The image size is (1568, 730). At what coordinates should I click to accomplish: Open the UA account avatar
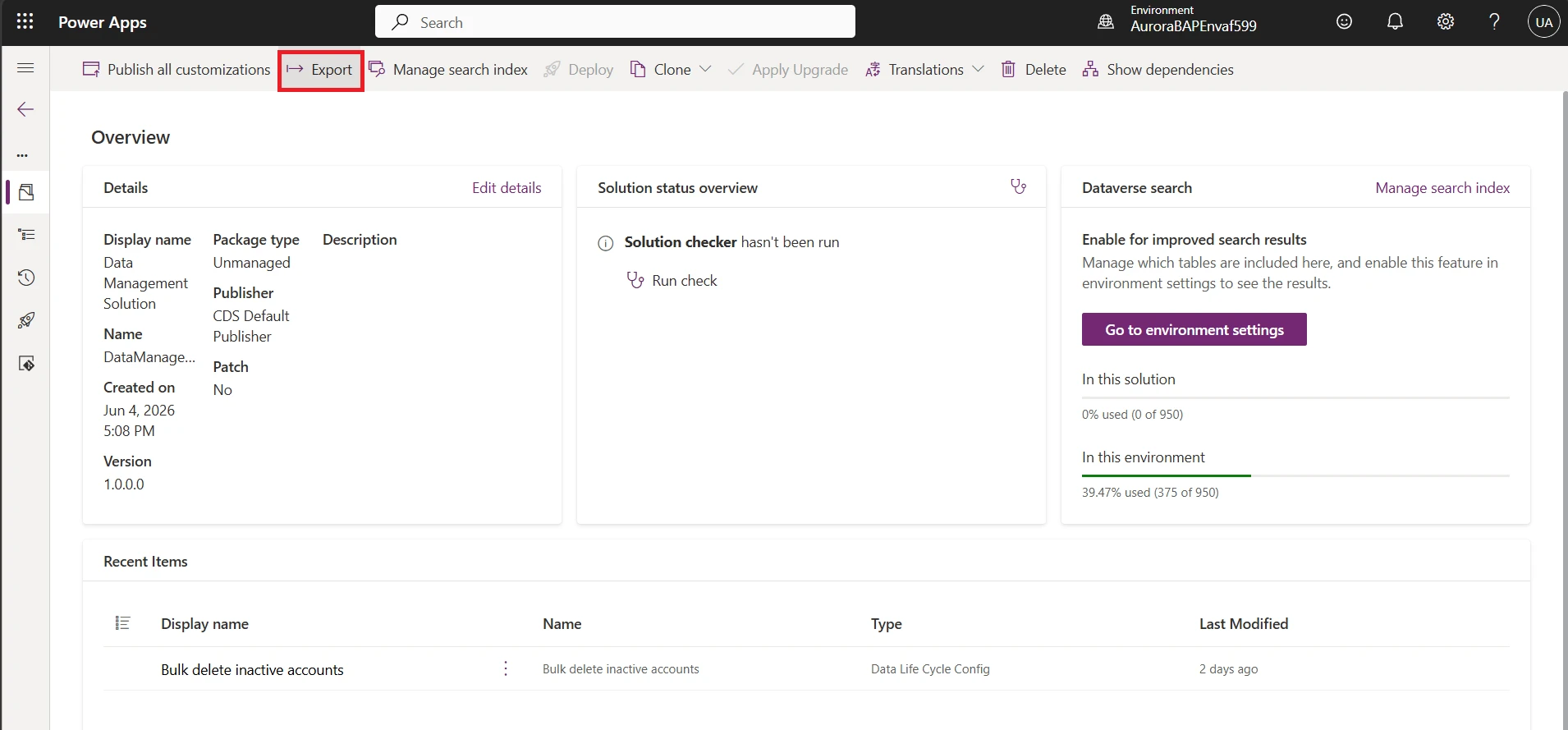(1543, 22)
